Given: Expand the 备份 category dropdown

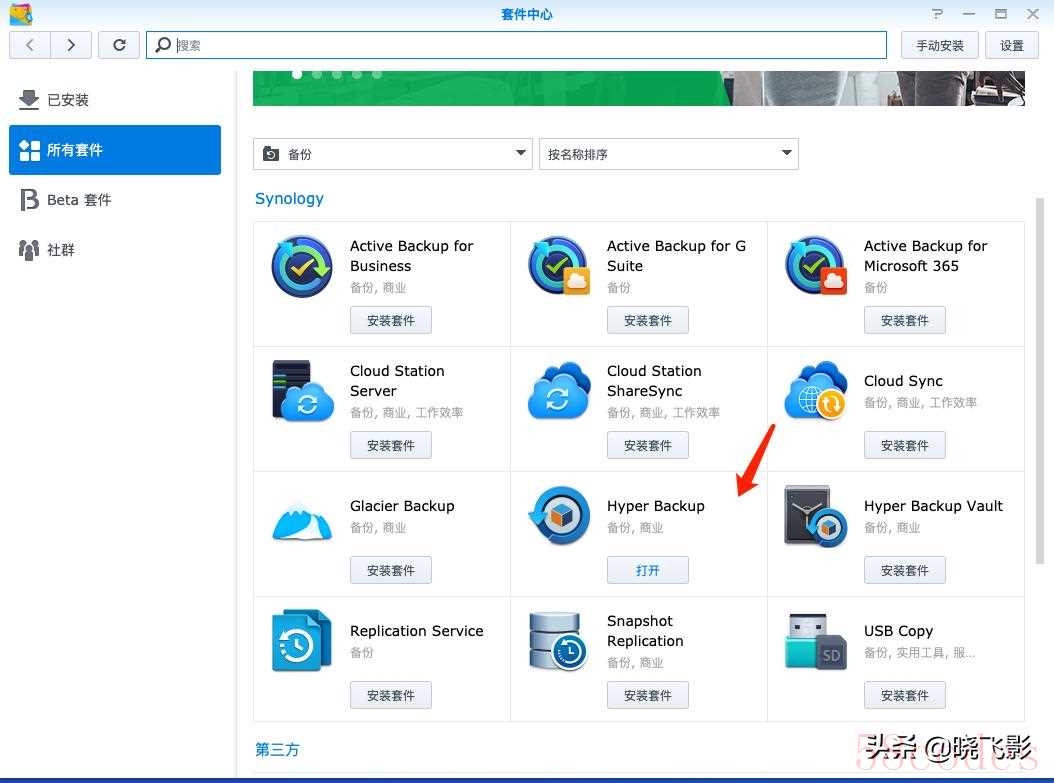Looking at the screenshot, I should 393,154.
